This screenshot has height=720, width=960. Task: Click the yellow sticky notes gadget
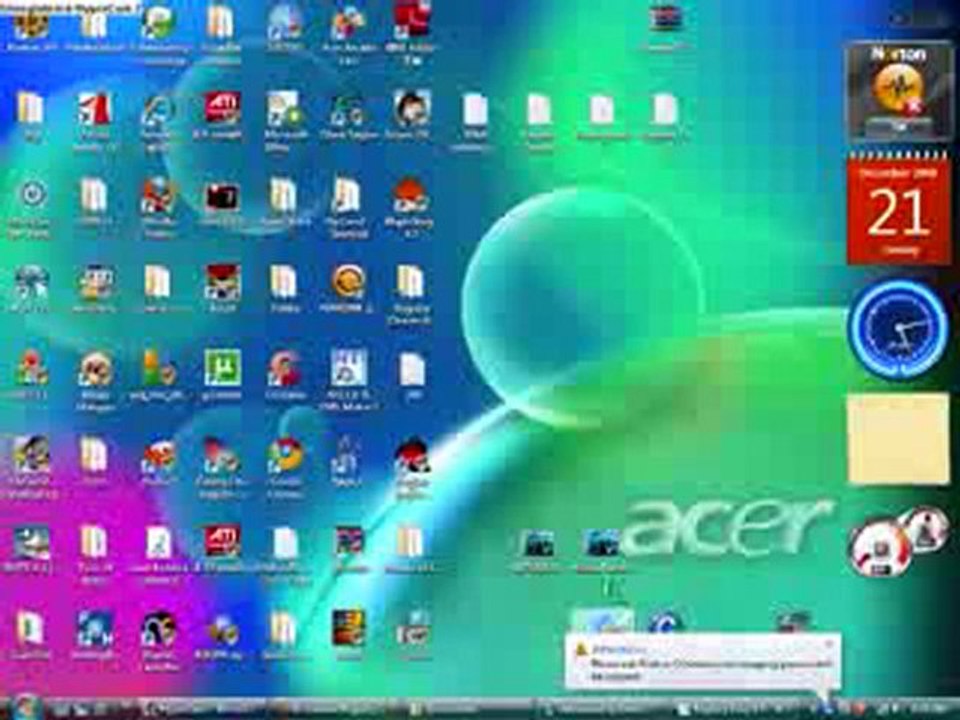pyautogui.click(x=898, y=438)
